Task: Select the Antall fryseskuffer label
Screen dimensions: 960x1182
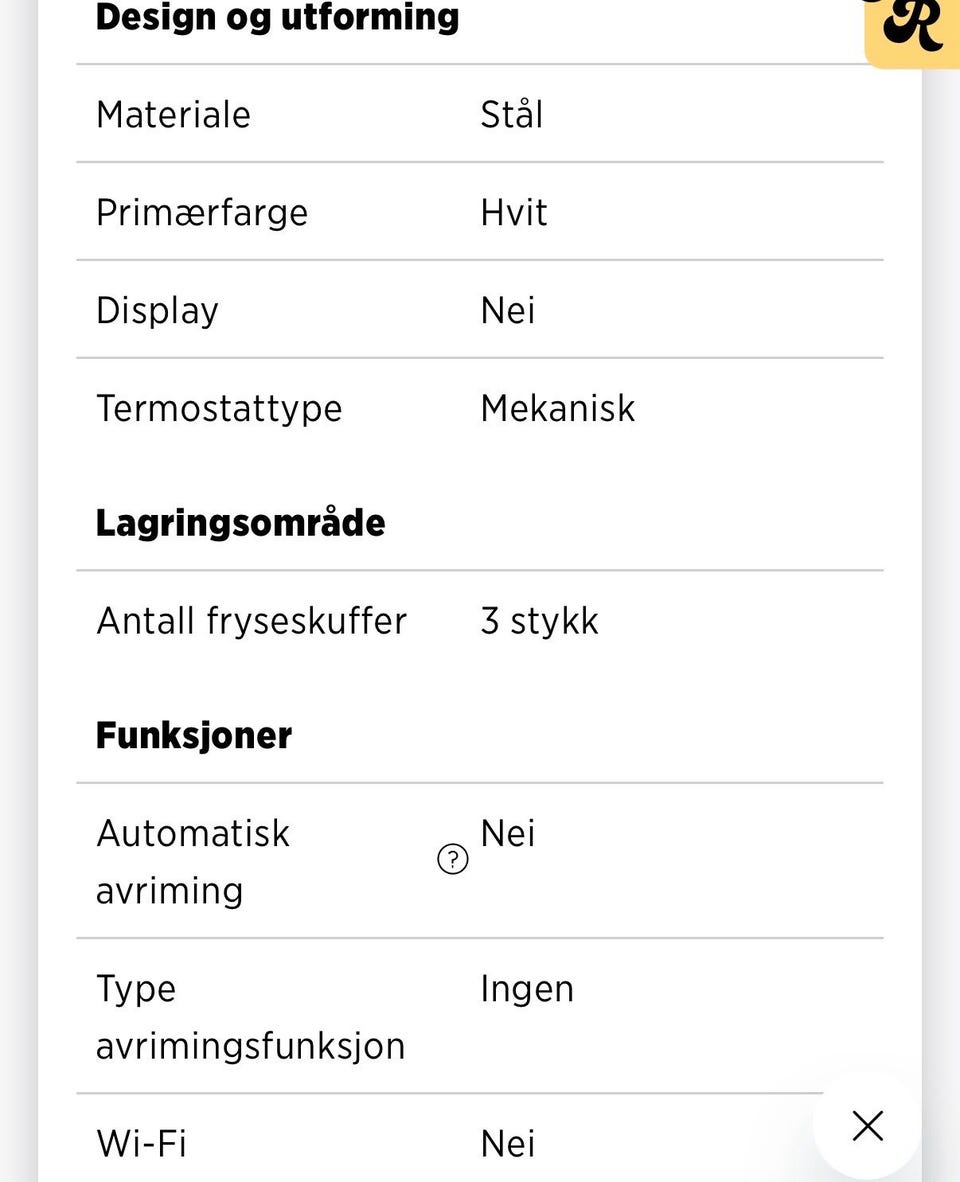Action: [251, 621]
